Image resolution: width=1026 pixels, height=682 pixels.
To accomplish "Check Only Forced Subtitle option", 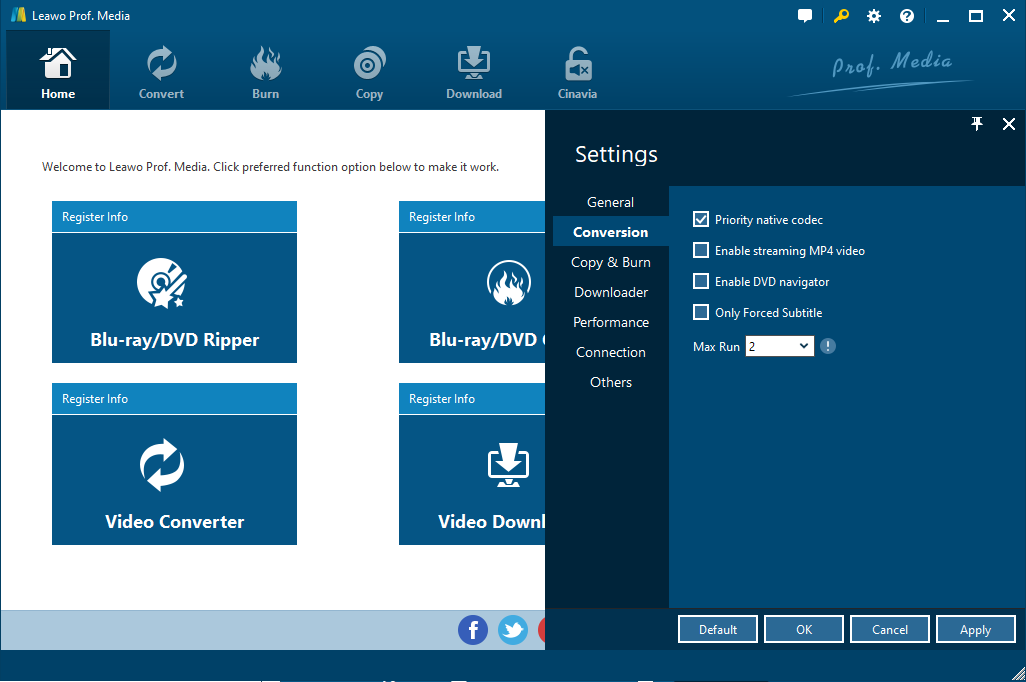I will (x=701, y=312).
